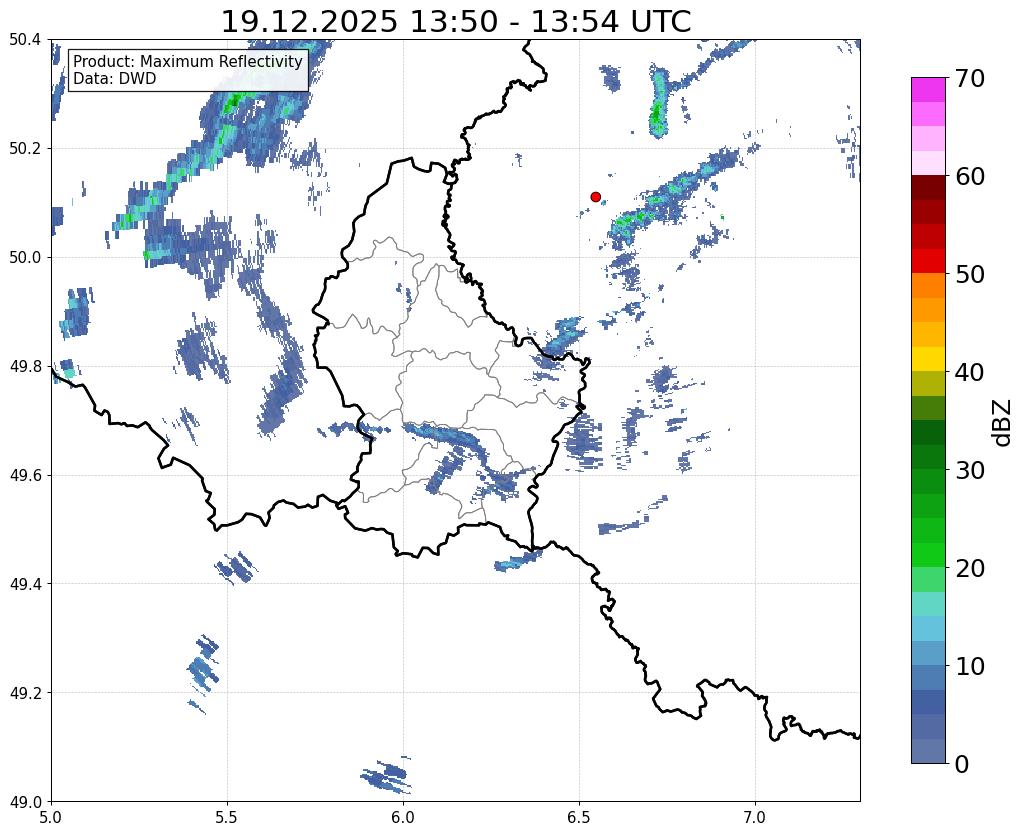Select the bright red colorbar segment at 50
The image size is (1023, 834).
coord(928,261)
